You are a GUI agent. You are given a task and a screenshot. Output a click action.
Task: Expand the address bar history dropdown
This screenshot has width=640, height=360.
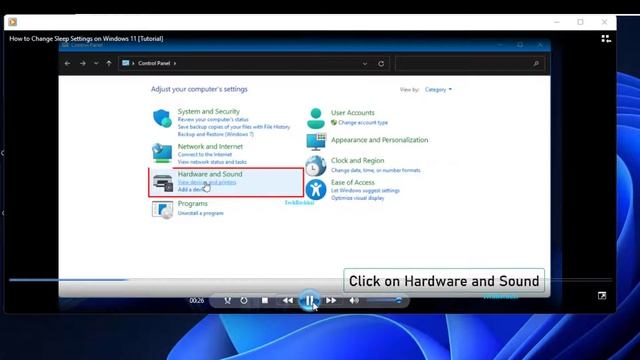(364, 64)
